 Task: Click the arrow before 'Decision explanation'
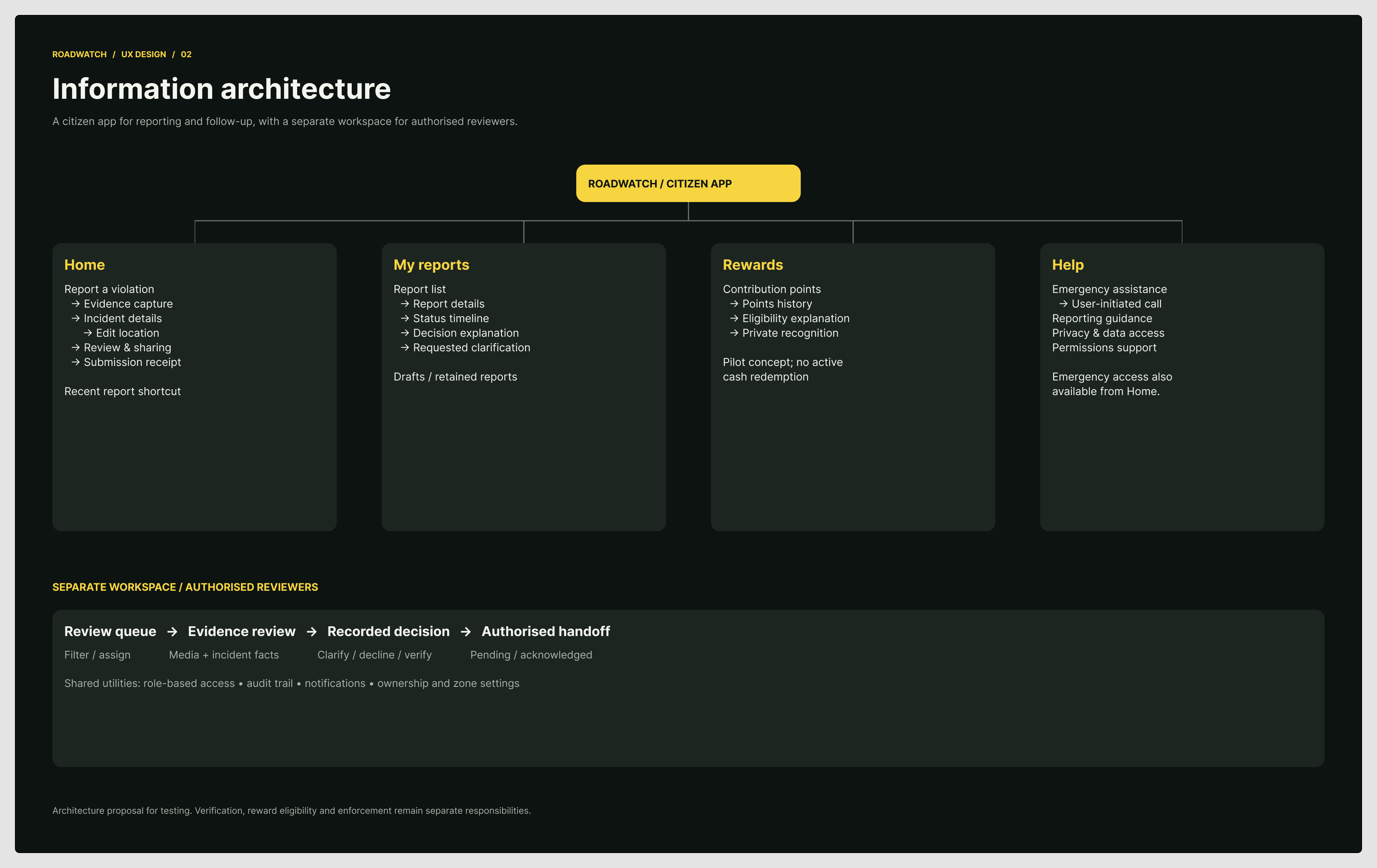tap(405, 333)
